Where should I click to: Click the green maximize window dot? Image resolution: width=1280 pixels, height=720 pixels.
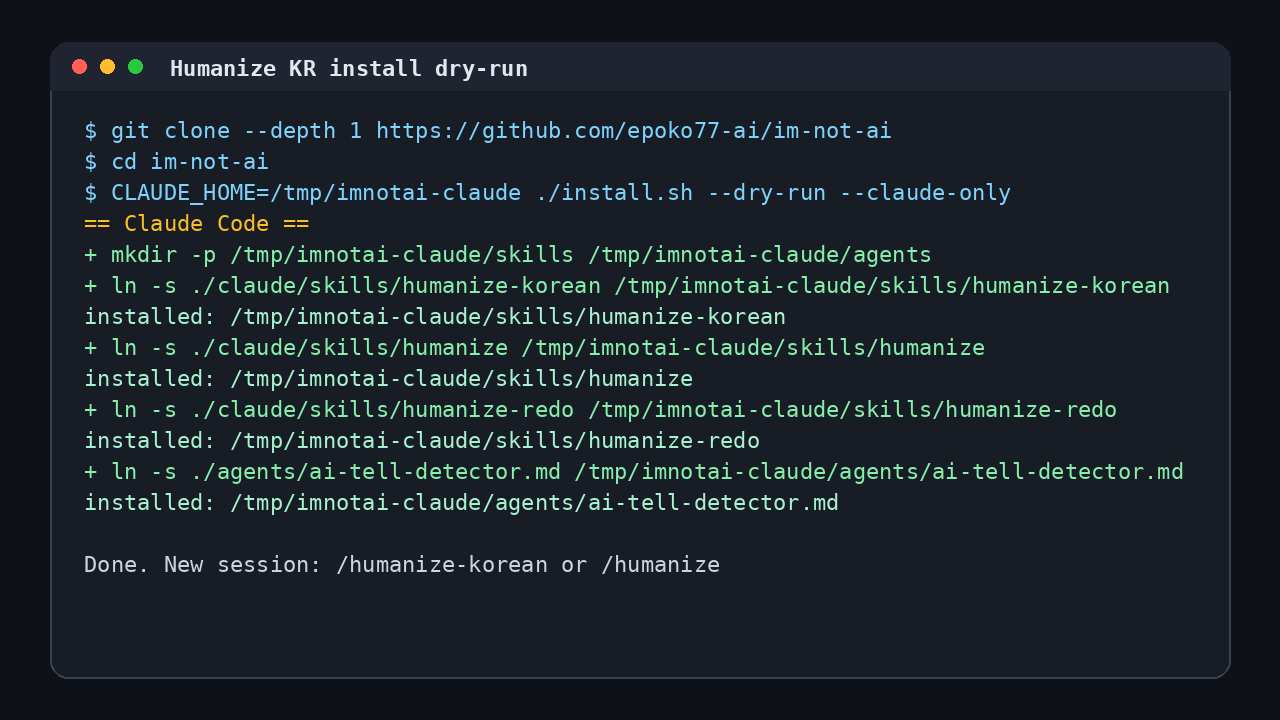(136, 67)
